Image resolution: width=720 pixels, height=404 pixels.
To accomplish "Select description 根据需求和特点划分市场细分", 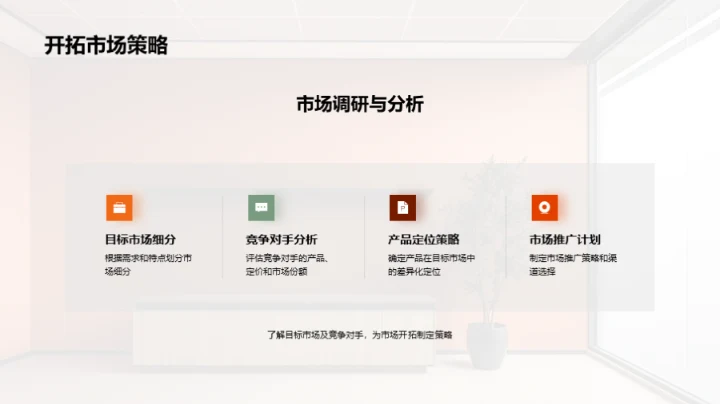I will pyautogui.click(x=148, y=265).
